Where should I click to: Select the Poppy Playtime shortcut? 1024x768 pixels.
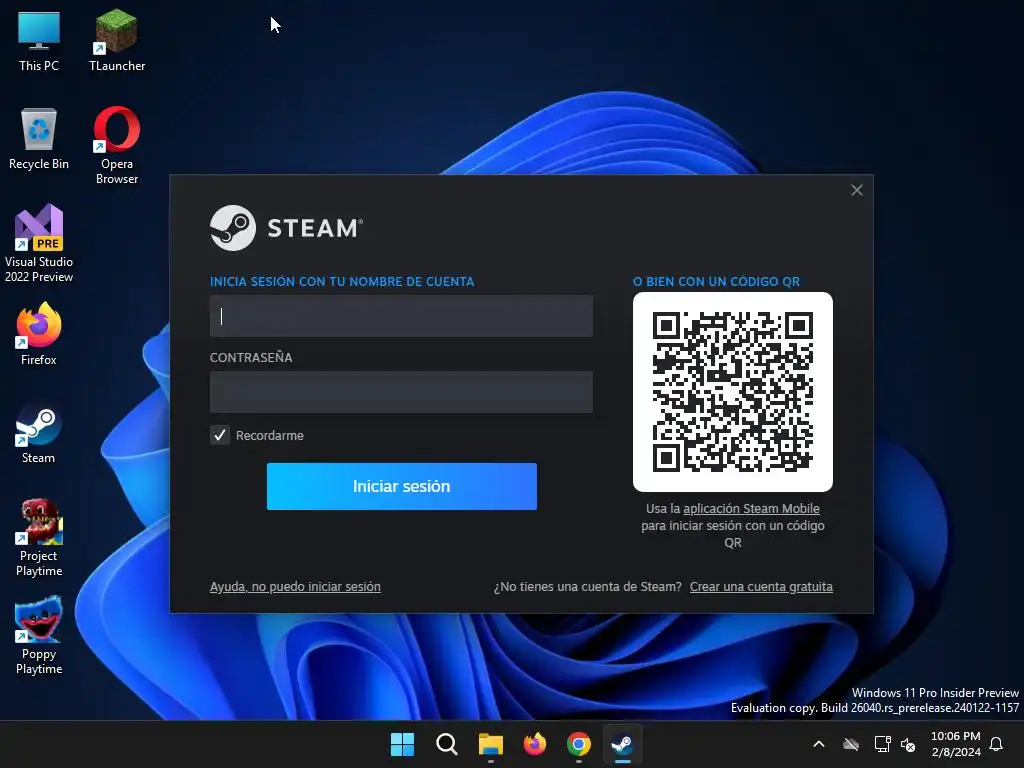point(39,635)
